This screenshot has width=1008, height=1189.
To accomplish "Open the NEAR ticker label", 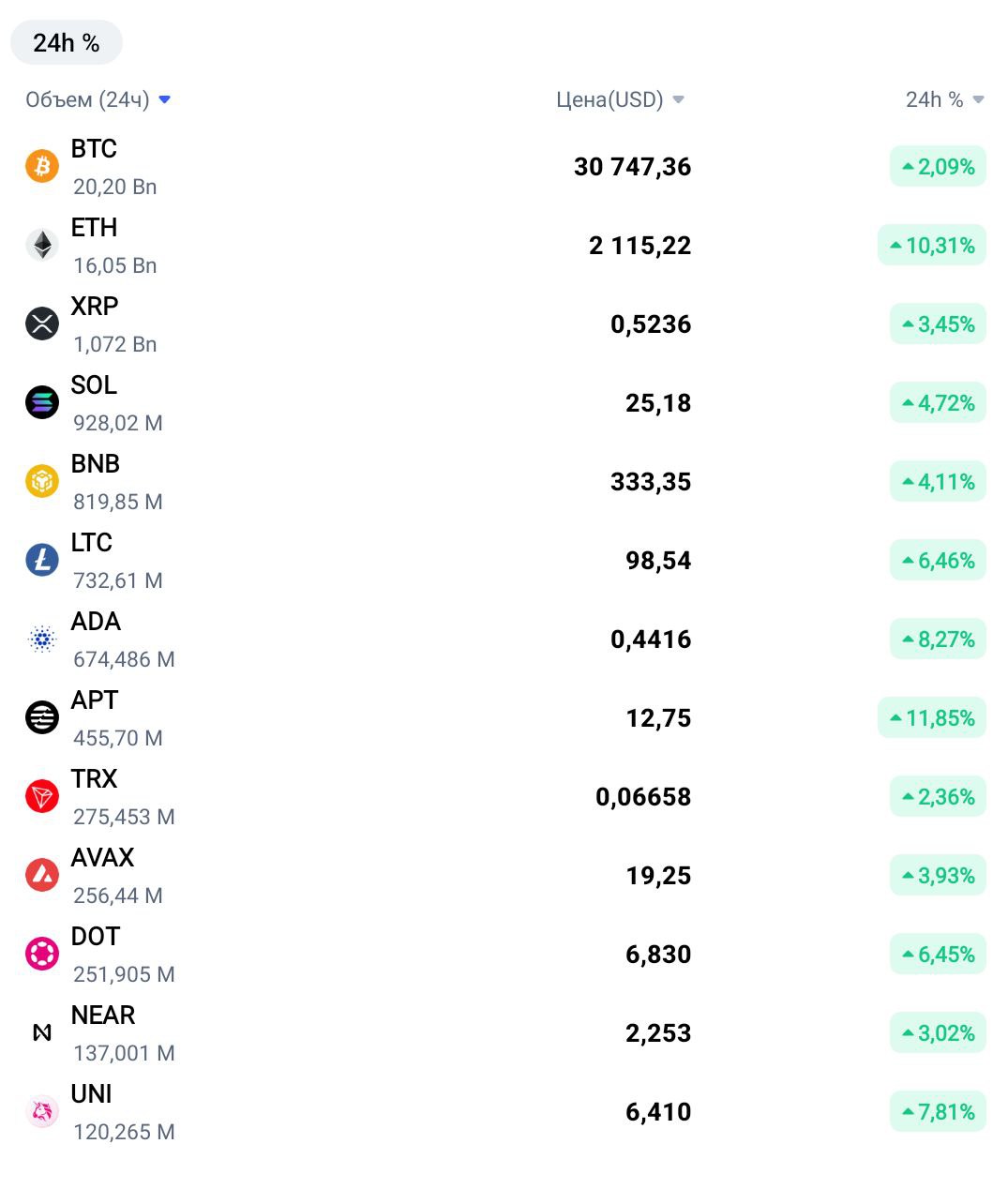I will [x=103, y=1015].
